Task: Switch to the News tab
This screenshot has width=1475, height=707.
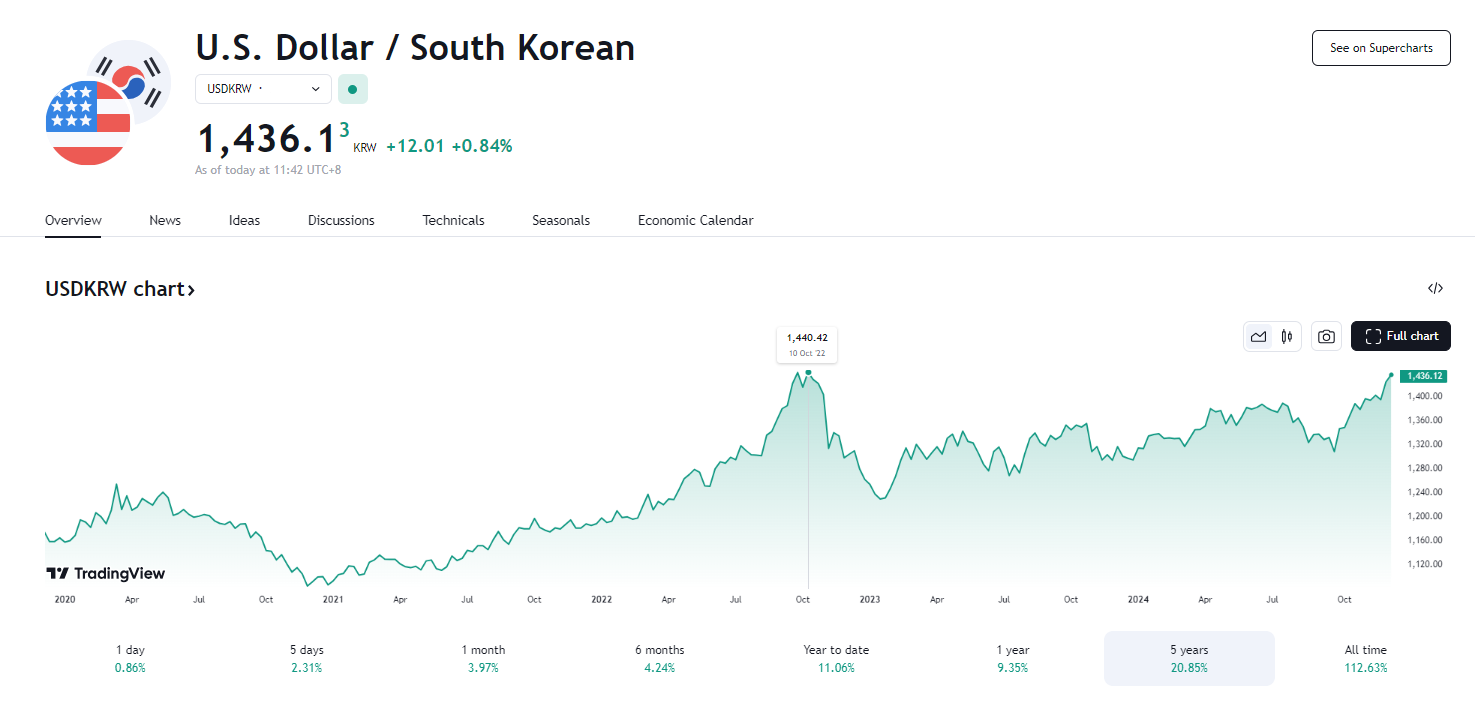Action: 165,220
